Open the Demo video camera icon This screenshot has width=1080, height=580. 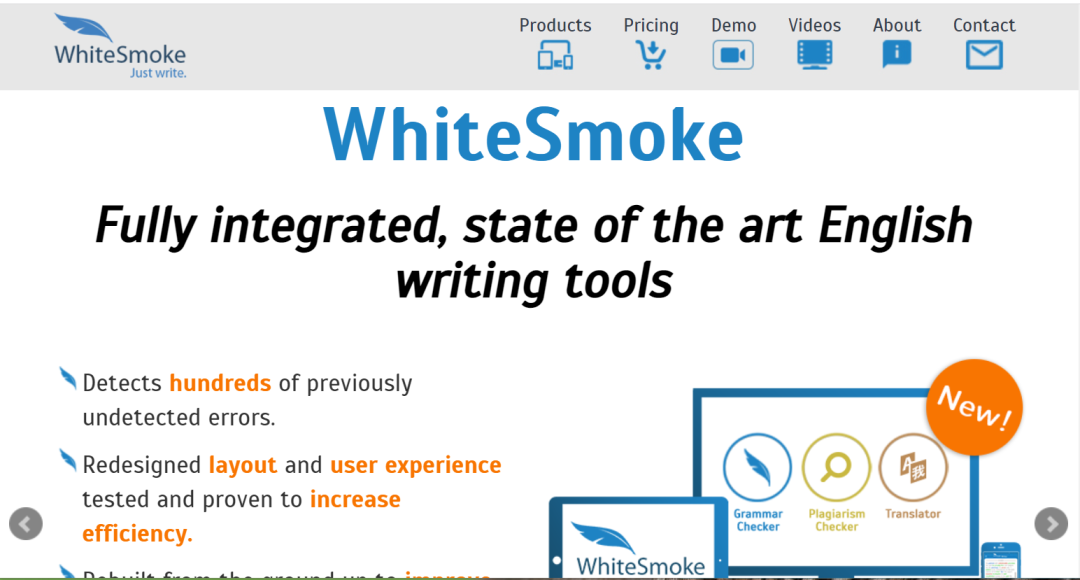point(733,55)
